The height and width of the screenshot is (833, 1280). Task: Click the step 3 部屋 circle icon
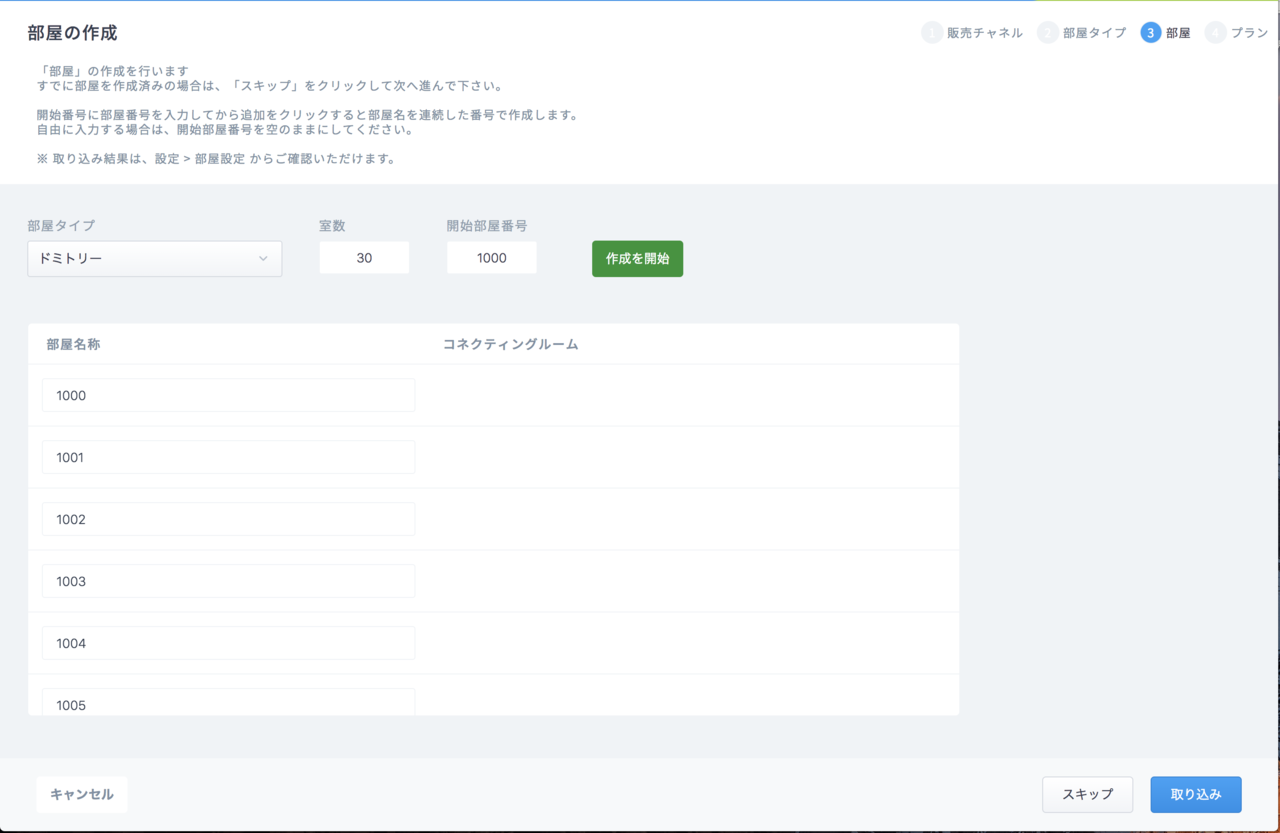pyautogui.click(x=1151, y=33)
